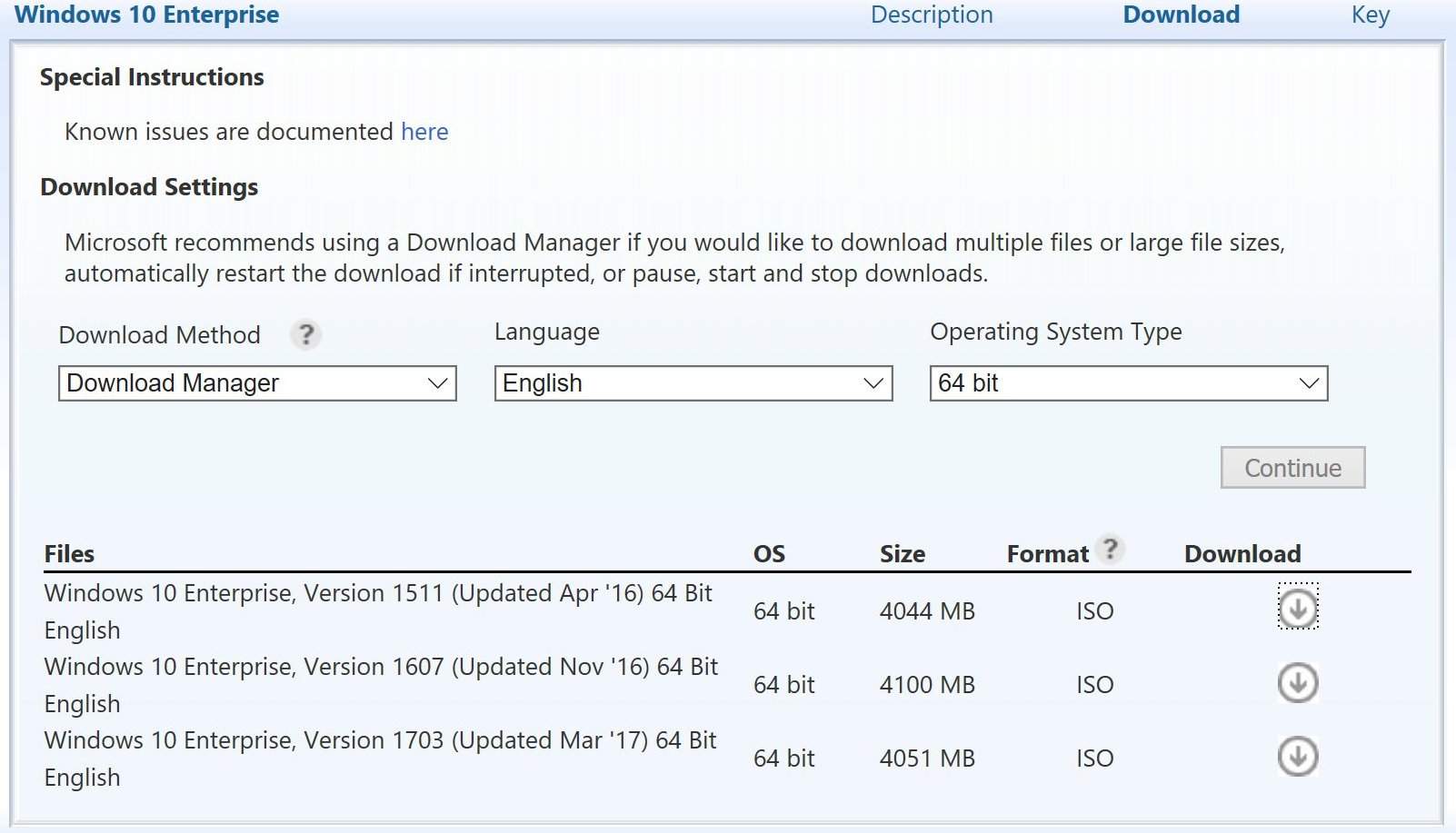
Task: Click the Download Settings heading
Action: pos(149,187)
